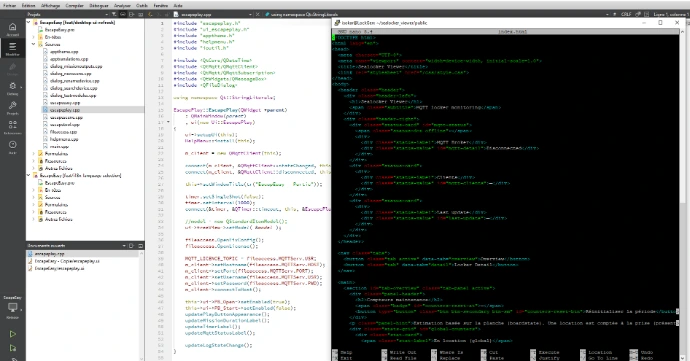The height and width of the screenshot is (361, 690).
Task: Open the Analyser menu
Action: click(x=122, y=6)
